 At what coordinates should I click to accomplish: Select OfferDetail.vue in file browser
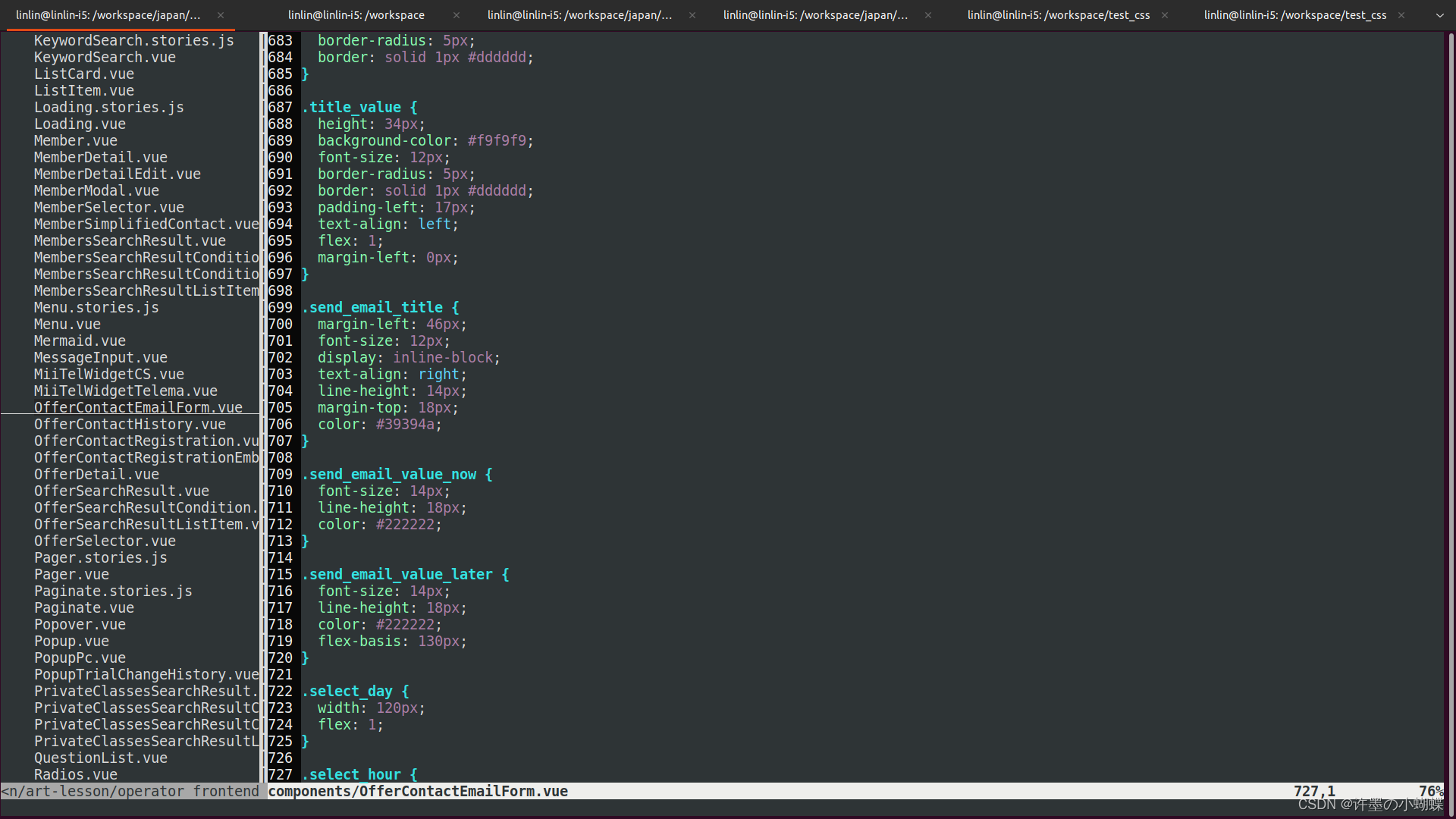click(x=96, y=475)
